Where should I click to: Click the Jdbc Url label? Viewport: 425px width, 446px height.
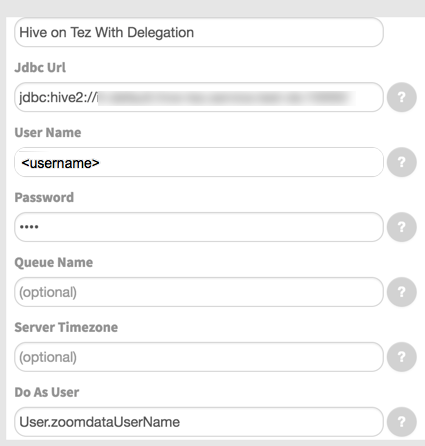click(x=40, y=68)
